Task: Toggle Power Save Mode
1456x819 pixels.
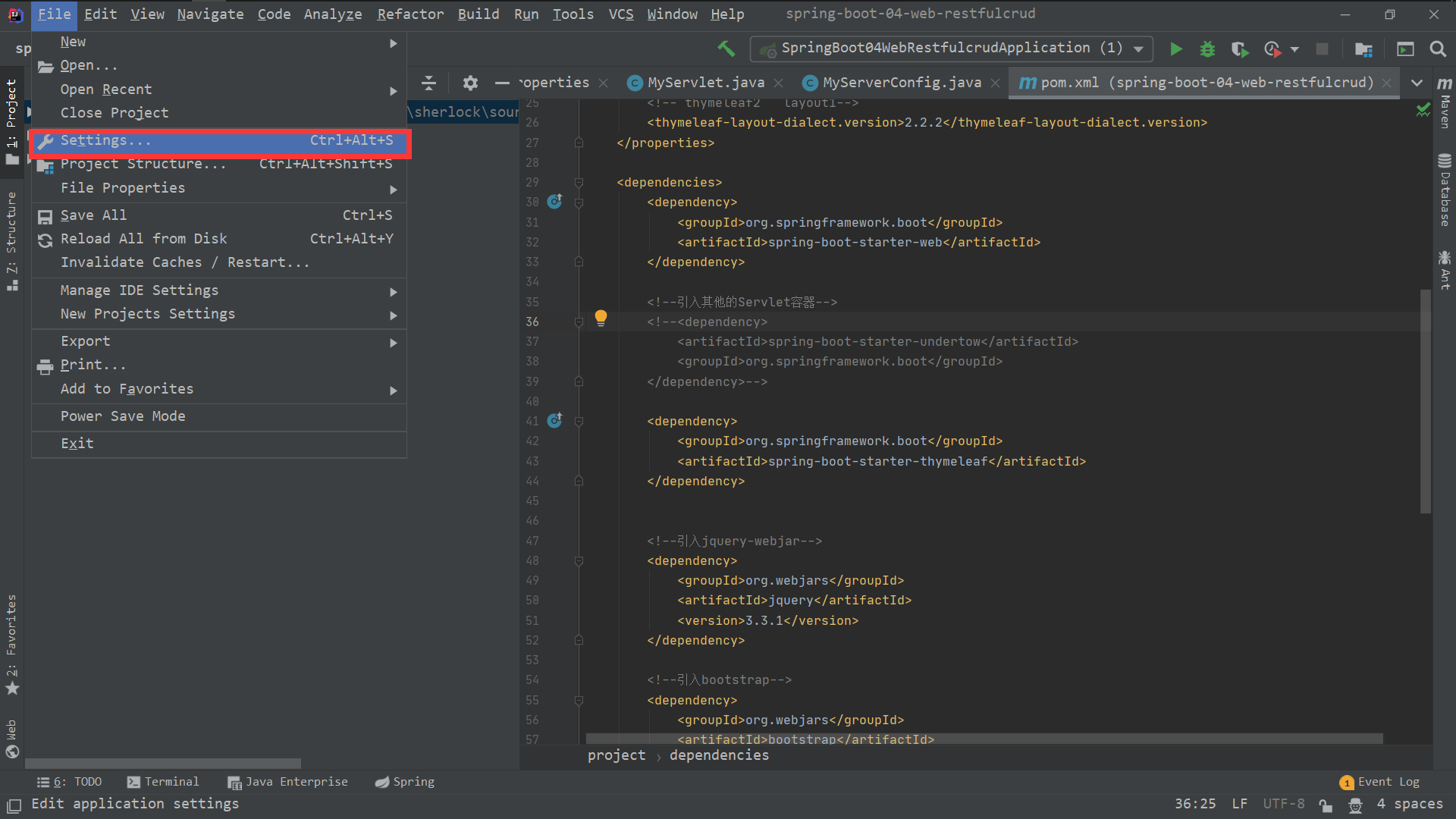Action: (123, 416)
